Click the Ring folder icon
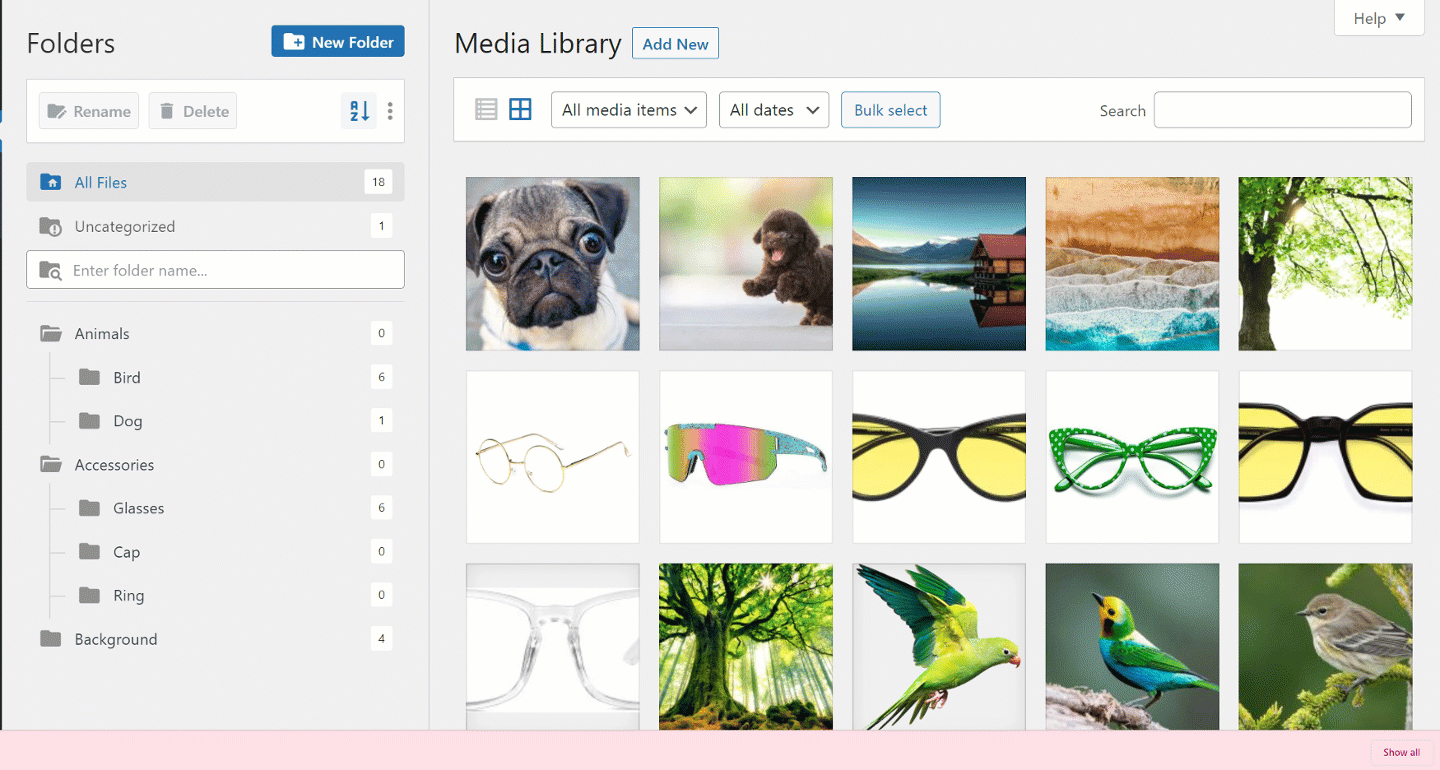 click(x=90, y=595)
